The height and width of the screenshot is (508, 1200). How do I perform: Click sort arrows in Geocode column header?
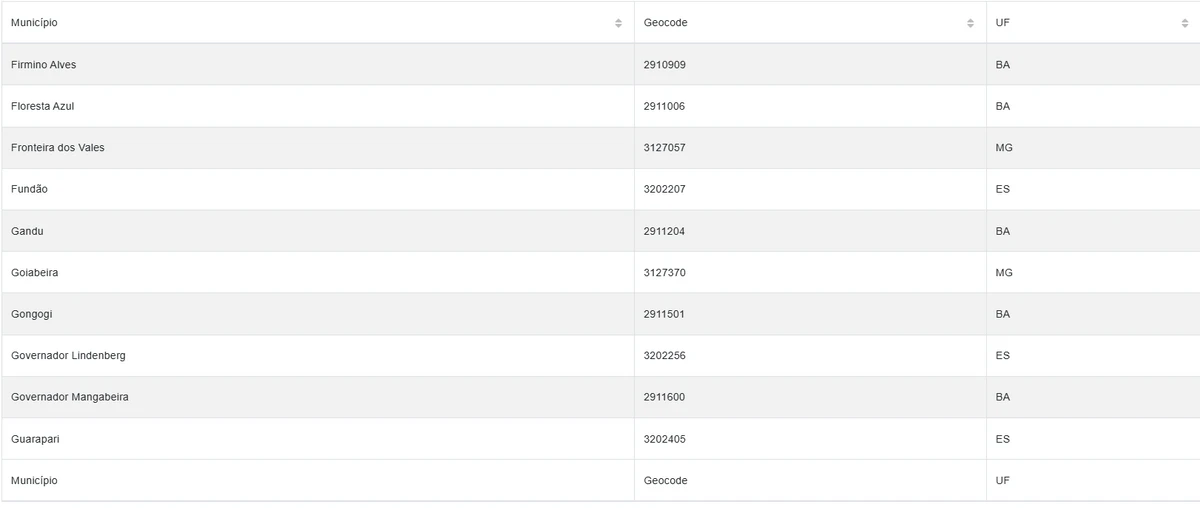pos(970,23)
